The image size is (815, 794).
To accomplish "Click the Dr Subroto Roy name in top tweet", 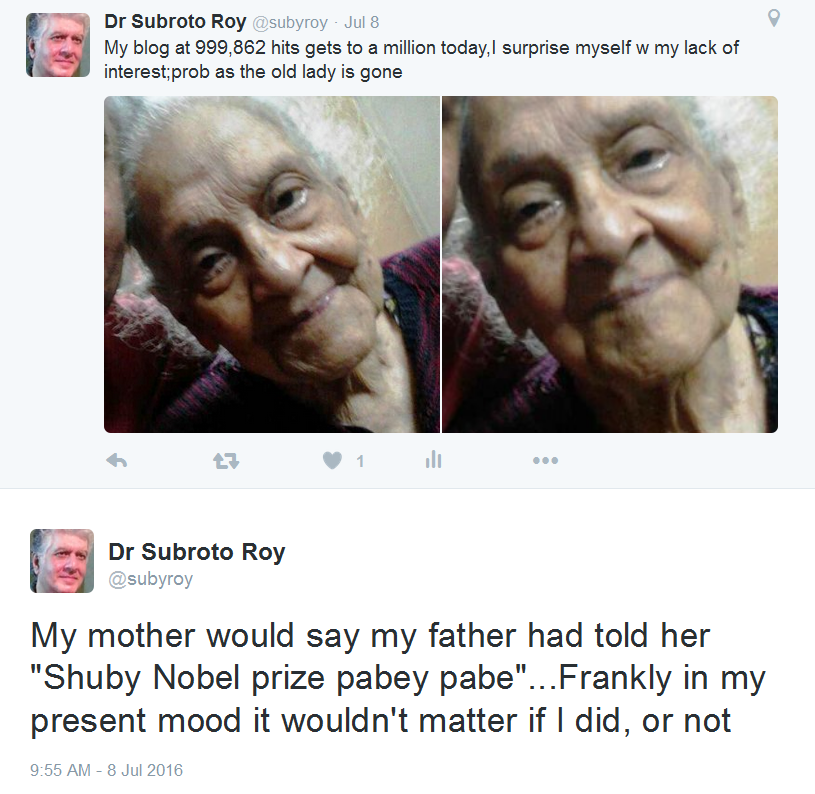I will pyautogui.click(x=175, y=22).
